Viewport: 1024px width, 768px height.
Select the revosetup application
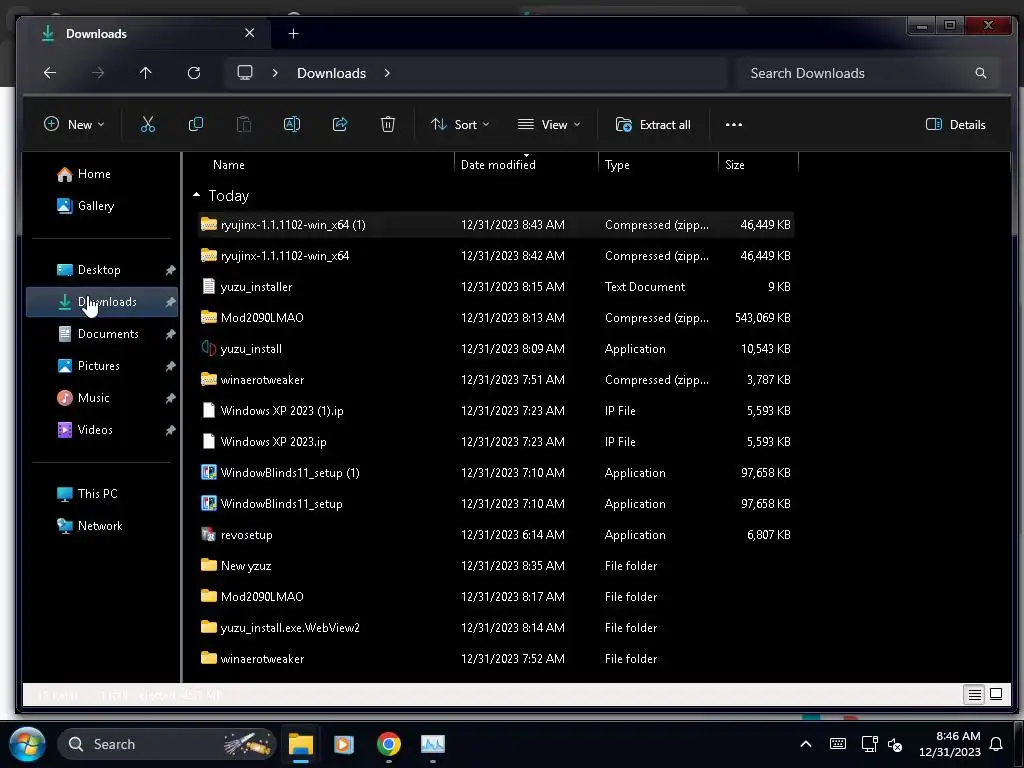496,535
